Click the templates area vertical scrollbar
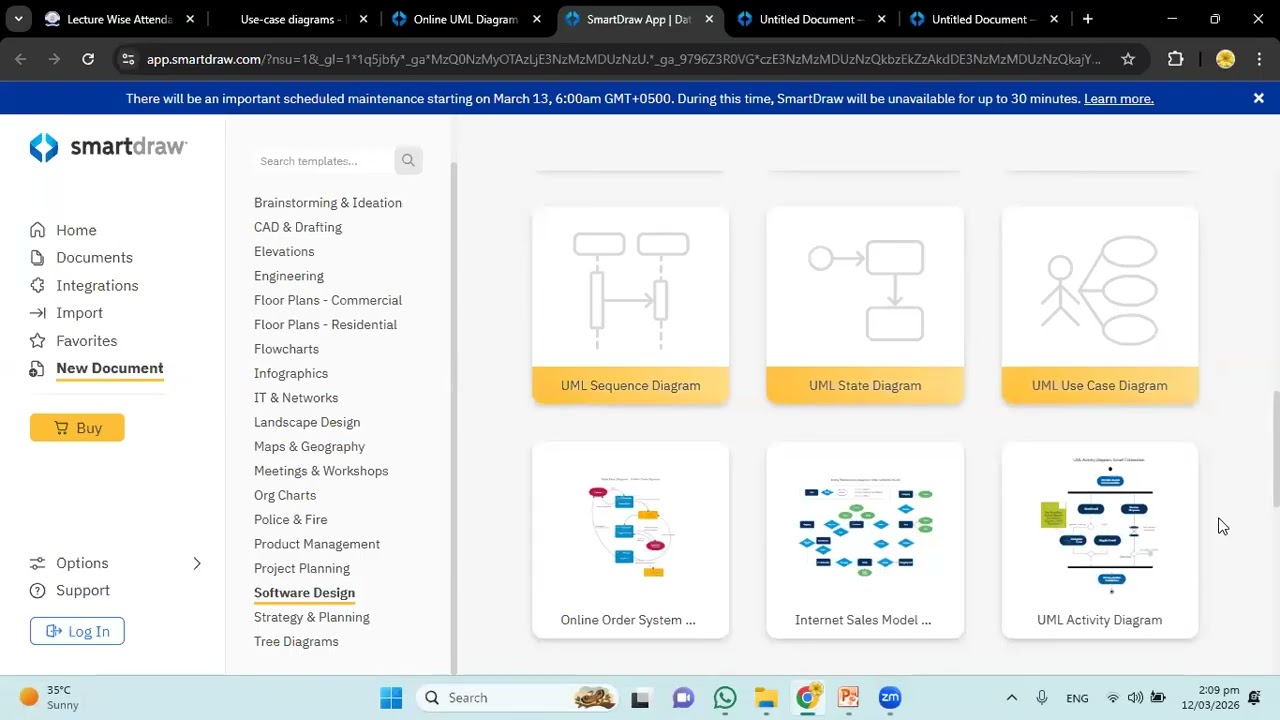 [x=1275, y=449]
